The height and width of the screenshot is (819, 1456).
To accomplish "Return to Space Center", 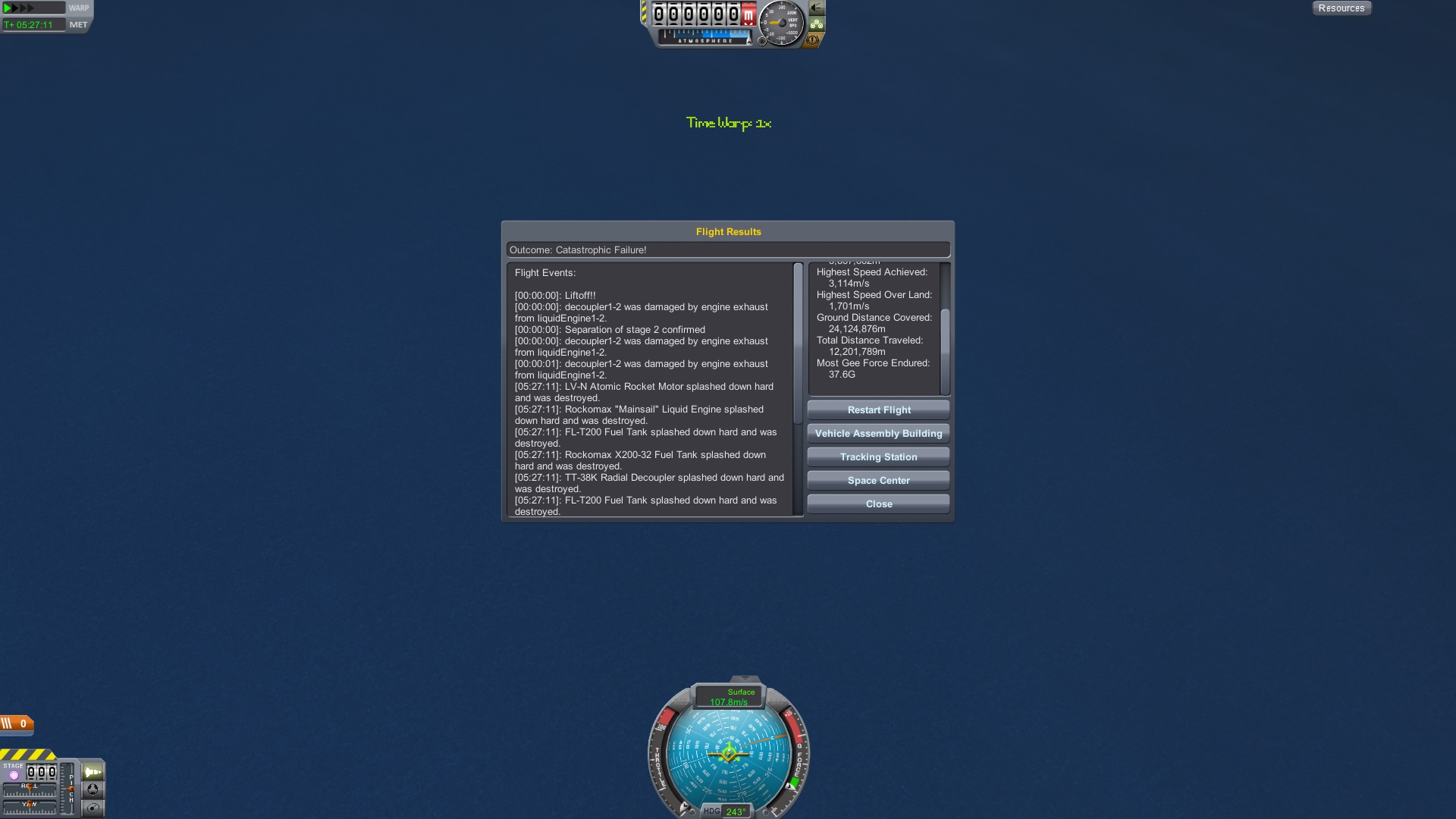I will (878, 481).
